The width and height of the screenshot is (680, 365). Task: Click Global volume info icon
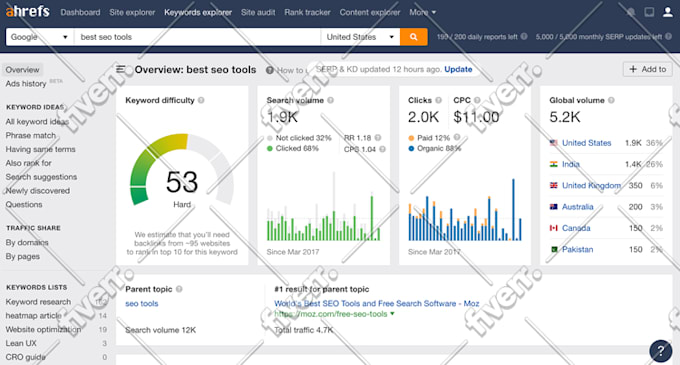[x=611, y=100]
